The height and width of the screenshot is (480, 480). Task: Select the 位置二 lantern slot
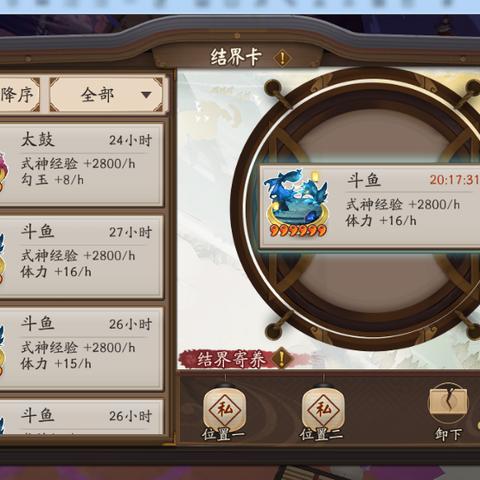(323, 412)
